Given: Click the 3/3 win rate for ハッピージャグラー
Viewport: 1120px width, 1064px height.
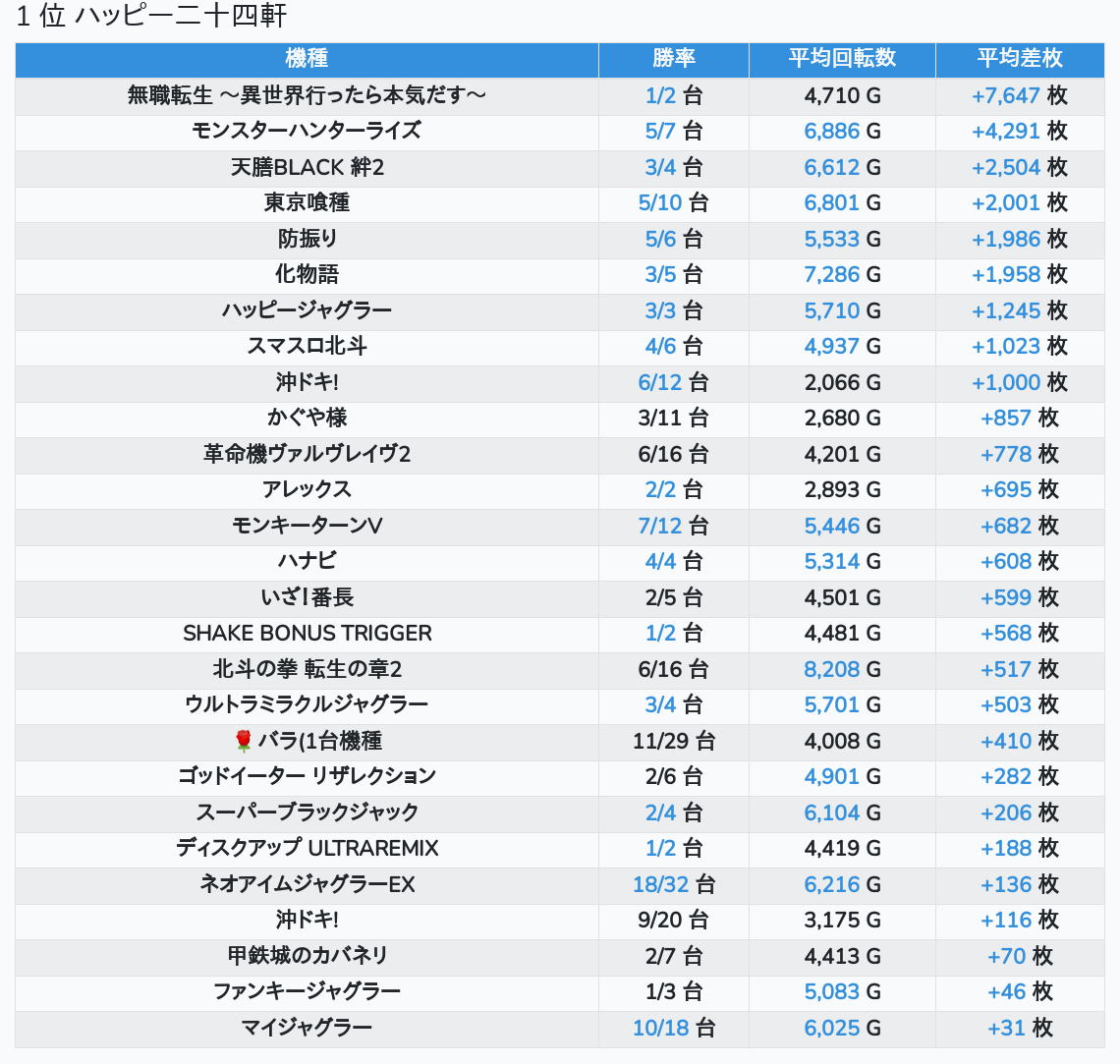Looking at the screenshot, I should click(660, 310).
